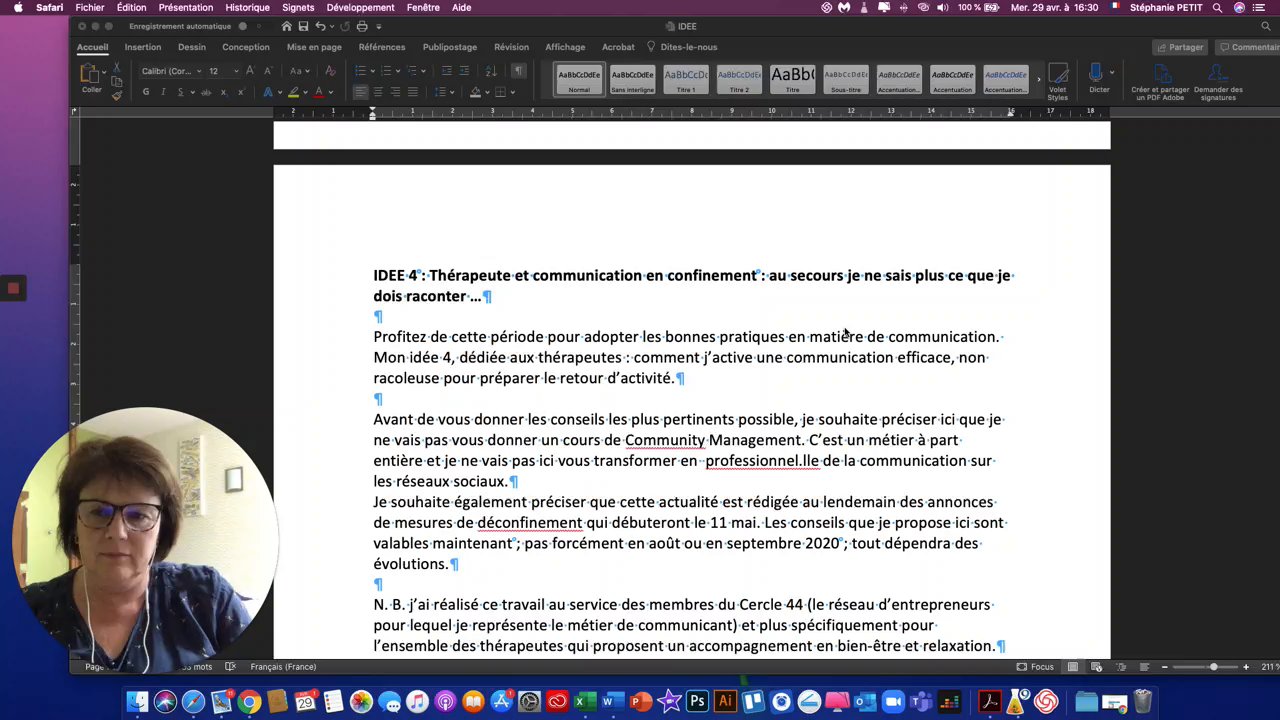This screenshot has width=1280, height=720.
Task: Click Créer et partager un PDF Adobe
Action: coord(1160,82)
